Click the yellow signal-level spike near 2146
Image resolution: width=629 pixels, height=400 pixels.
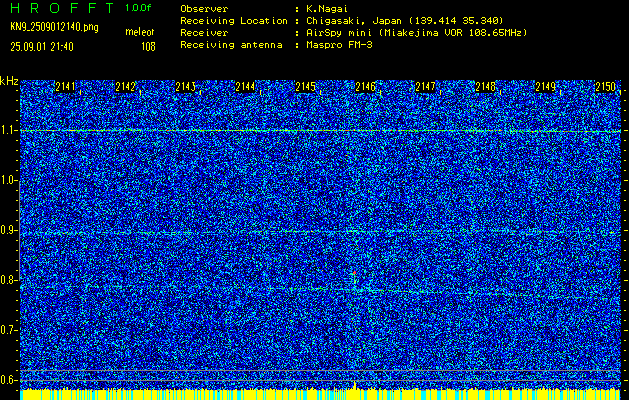click(x=355, y=386)
